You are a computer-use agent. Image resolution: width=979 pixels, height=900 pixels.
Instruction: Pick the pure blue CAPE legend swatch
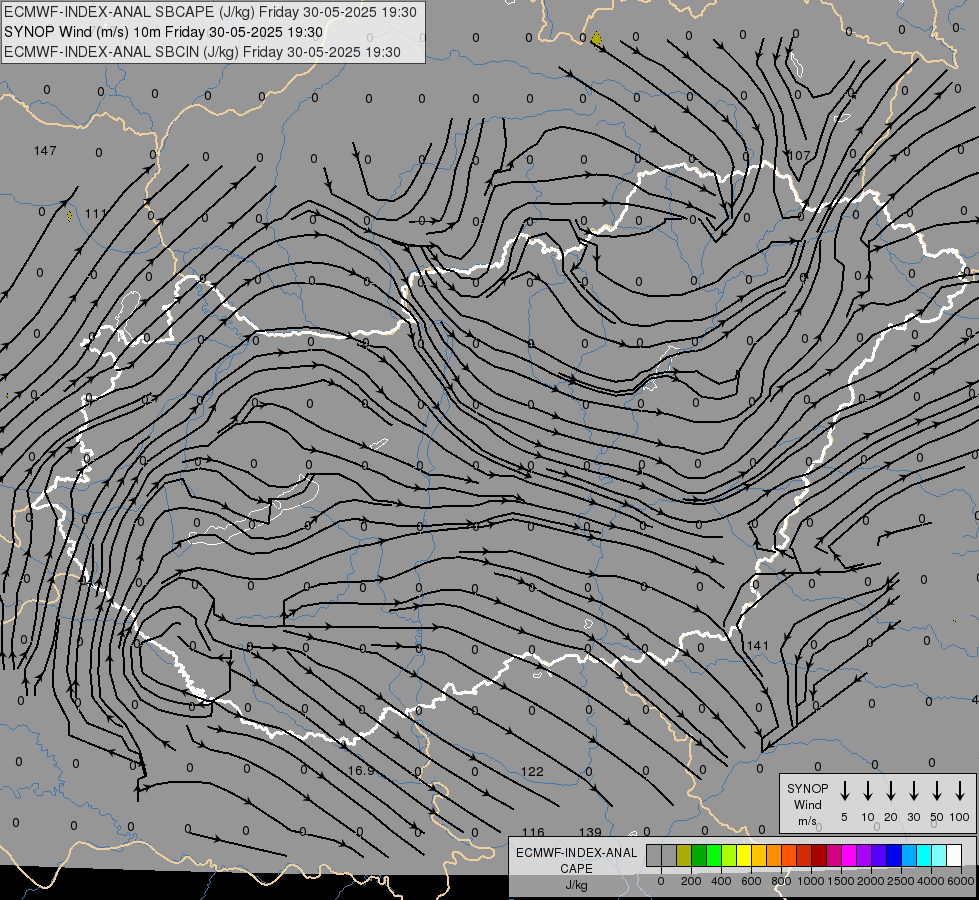click(893, 855)
